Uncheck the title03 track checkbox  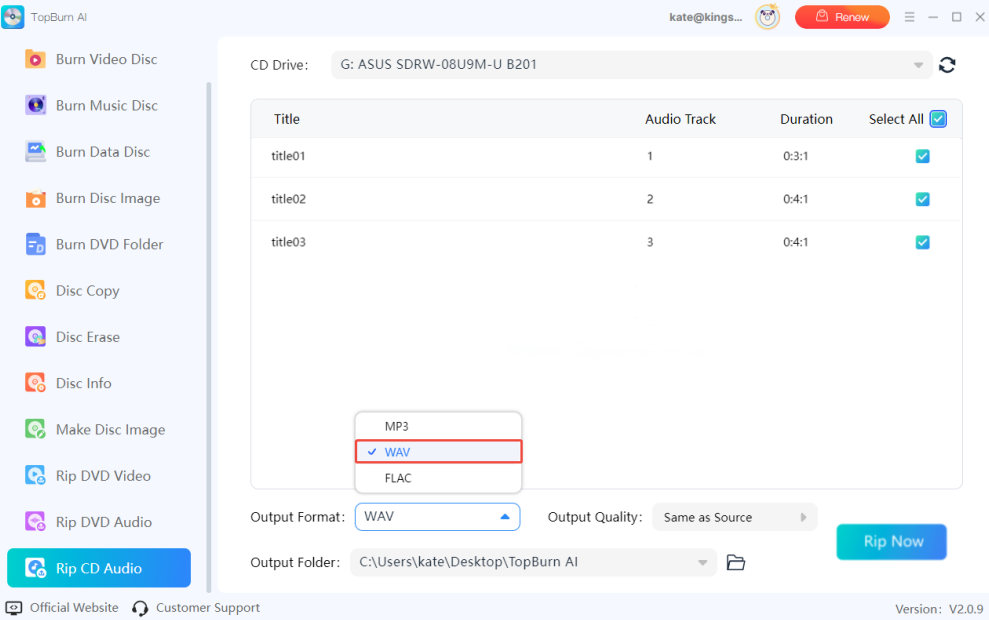point(922,242)
